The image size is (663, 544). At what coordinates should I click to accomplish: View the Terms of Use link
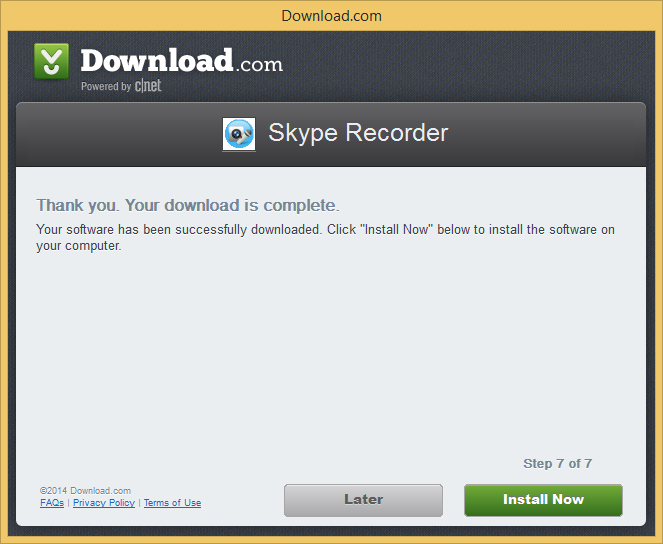173,503
